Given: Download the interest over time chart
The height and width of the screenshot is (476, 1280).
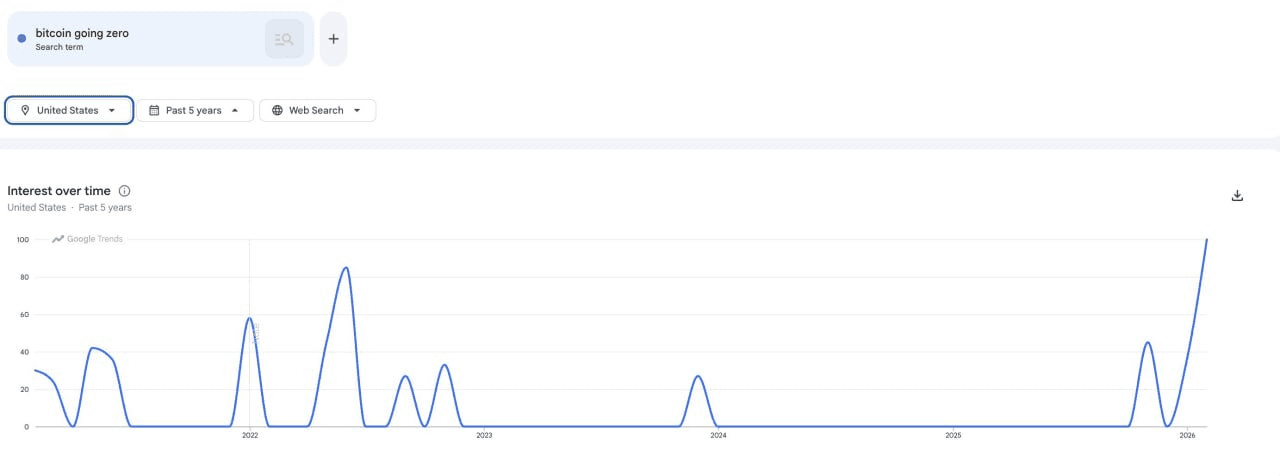Looking at the screenshot, I should point(1237,196).
